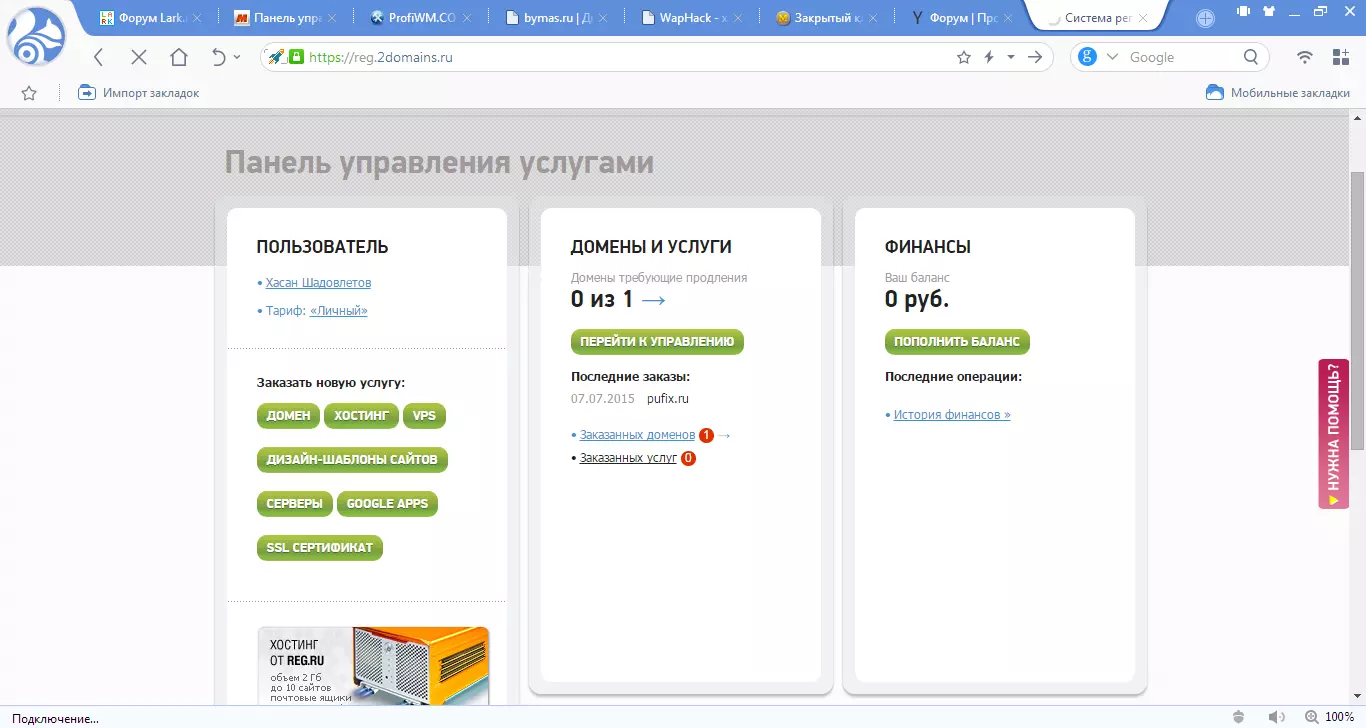Click the browser back arrow button
The height and width of the screenshot is (728, 1366).
98,57
